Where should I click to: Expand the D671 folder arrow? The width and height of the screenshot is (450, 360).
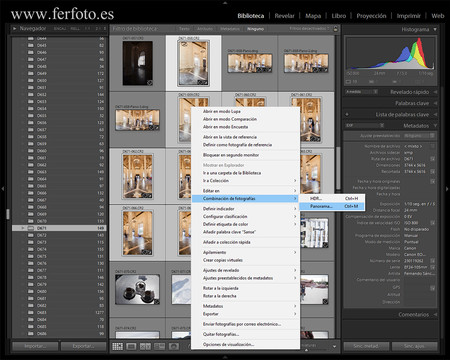[x=23, y=228]
